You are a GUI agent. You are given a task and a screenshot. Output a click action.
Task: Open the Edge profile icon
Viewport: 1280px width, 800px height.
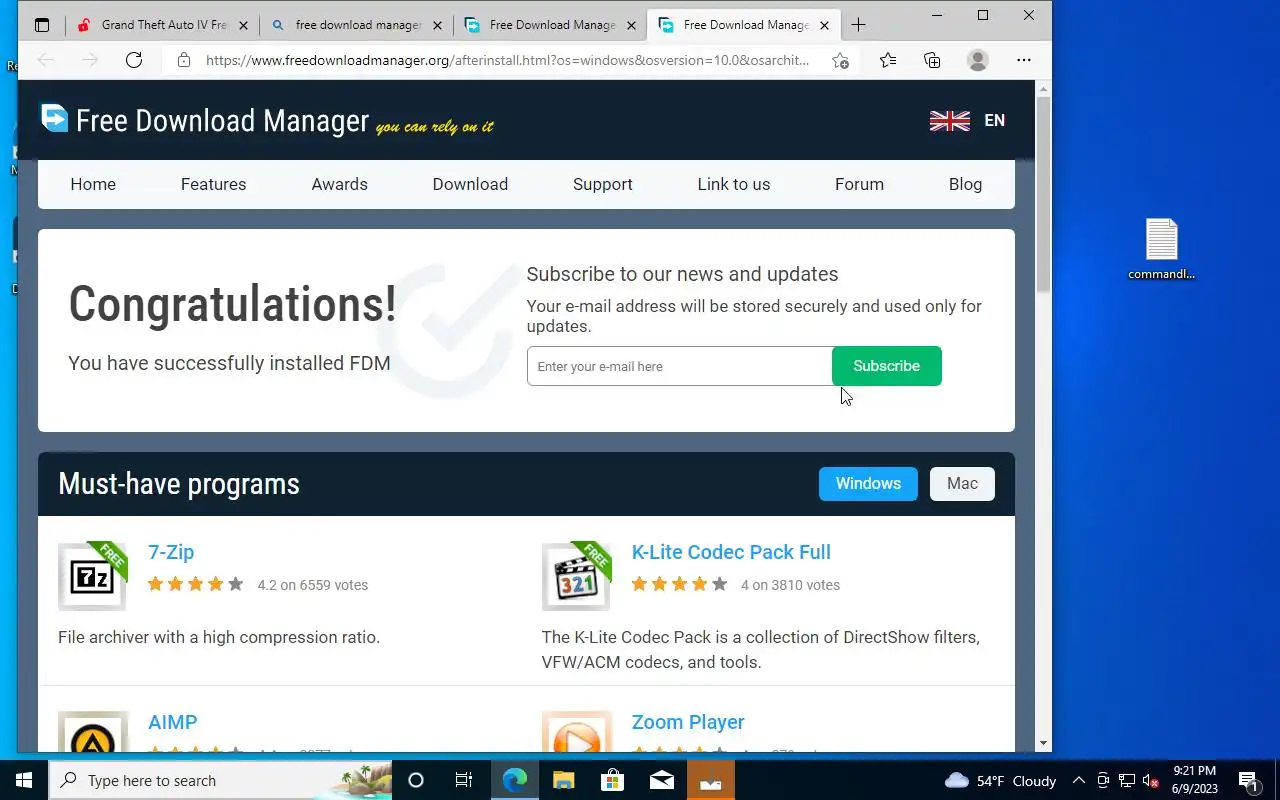[x=978, y=60]
